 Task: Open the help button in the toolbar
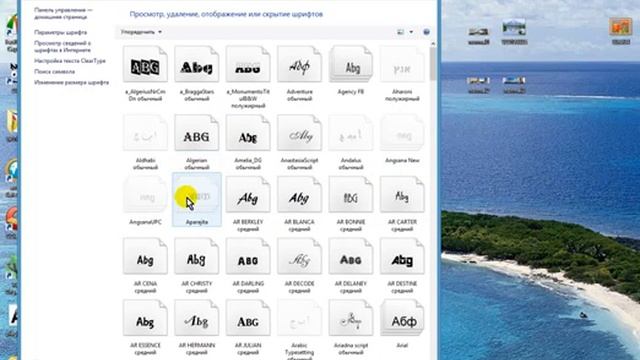(x=427, y=32)
